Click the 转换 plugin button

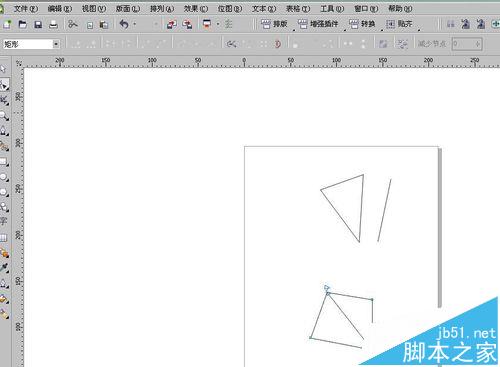[362, 24]
